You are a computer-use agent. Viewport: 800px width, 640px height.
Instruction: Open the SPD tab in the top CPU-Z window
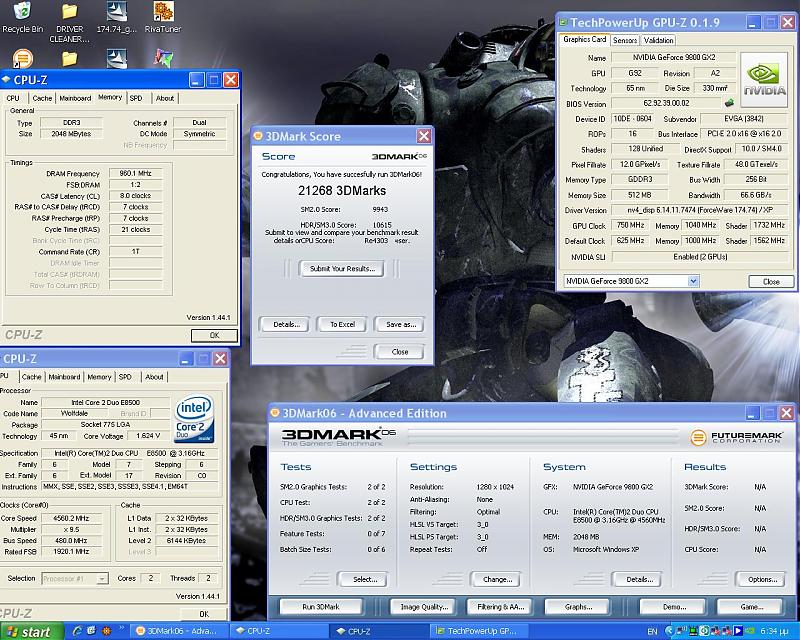point(136,98)
